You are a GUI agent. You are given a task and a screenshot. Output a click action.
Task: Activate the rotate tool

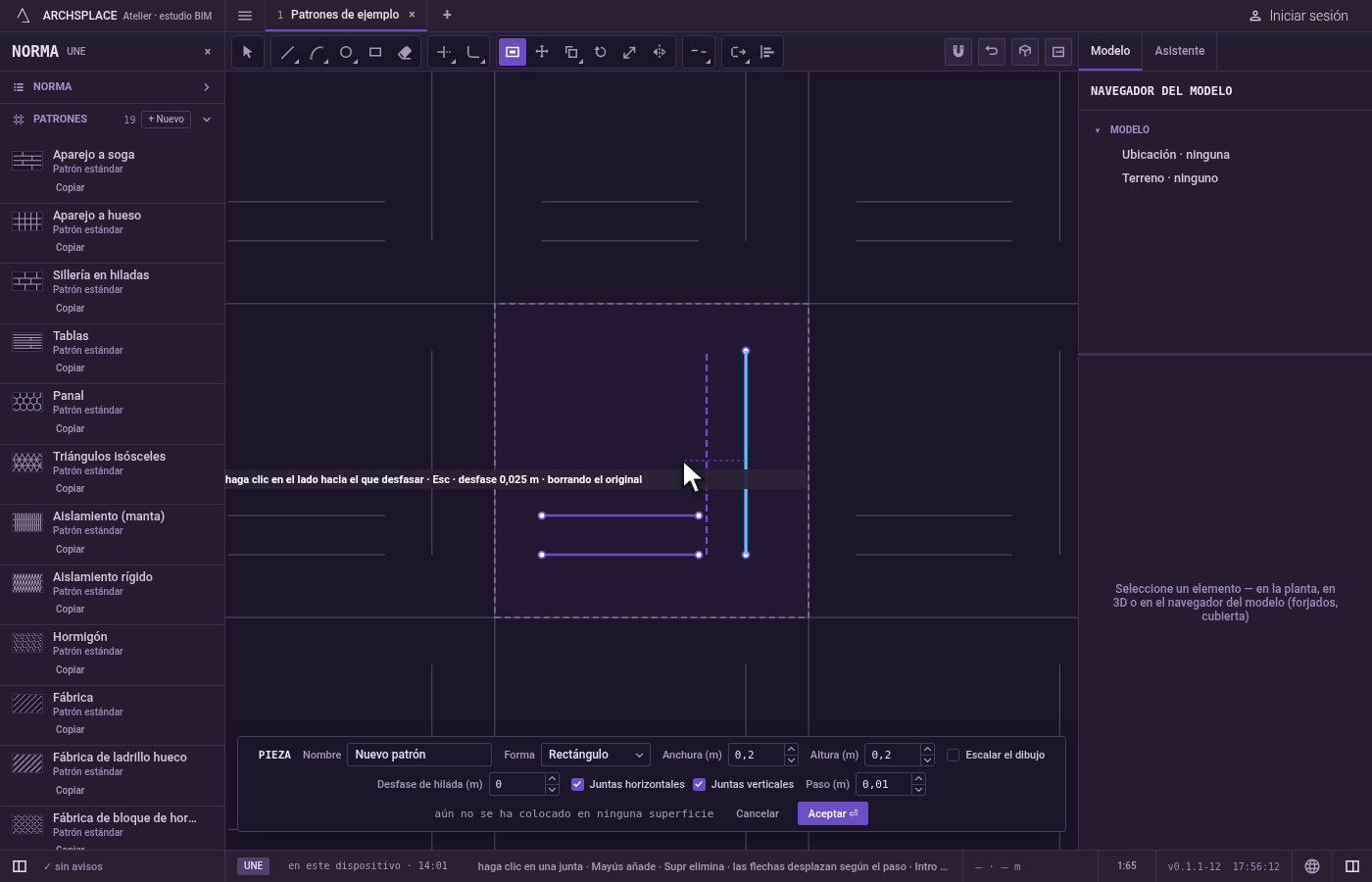(x=601, y=52)
